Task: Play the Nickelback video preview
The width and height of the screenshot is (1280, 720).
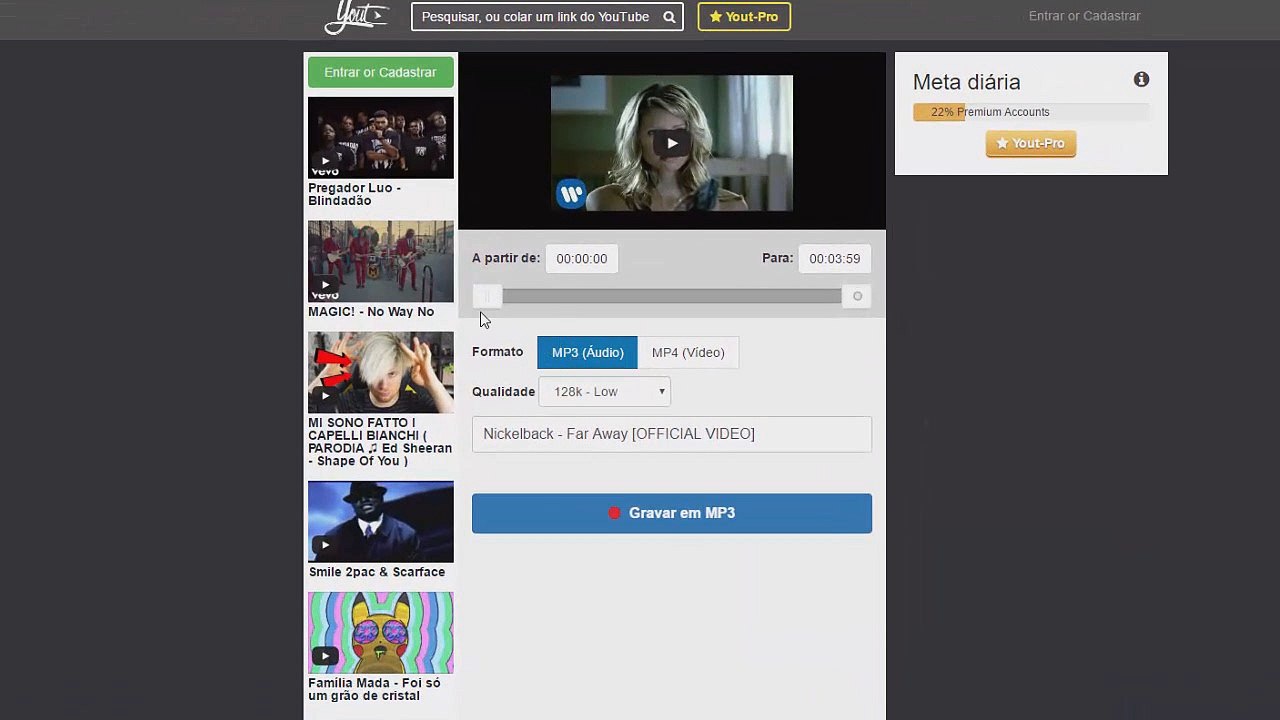Action: pos(672,143)
